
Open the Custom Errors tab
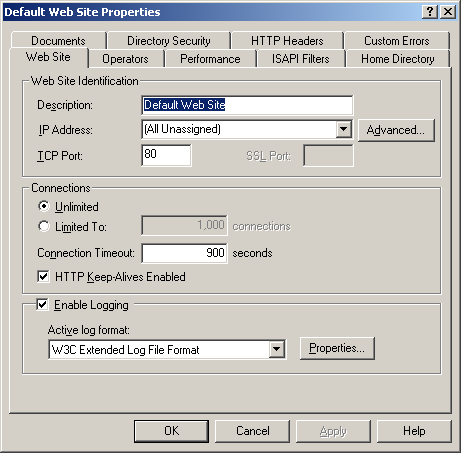point(397,41)
